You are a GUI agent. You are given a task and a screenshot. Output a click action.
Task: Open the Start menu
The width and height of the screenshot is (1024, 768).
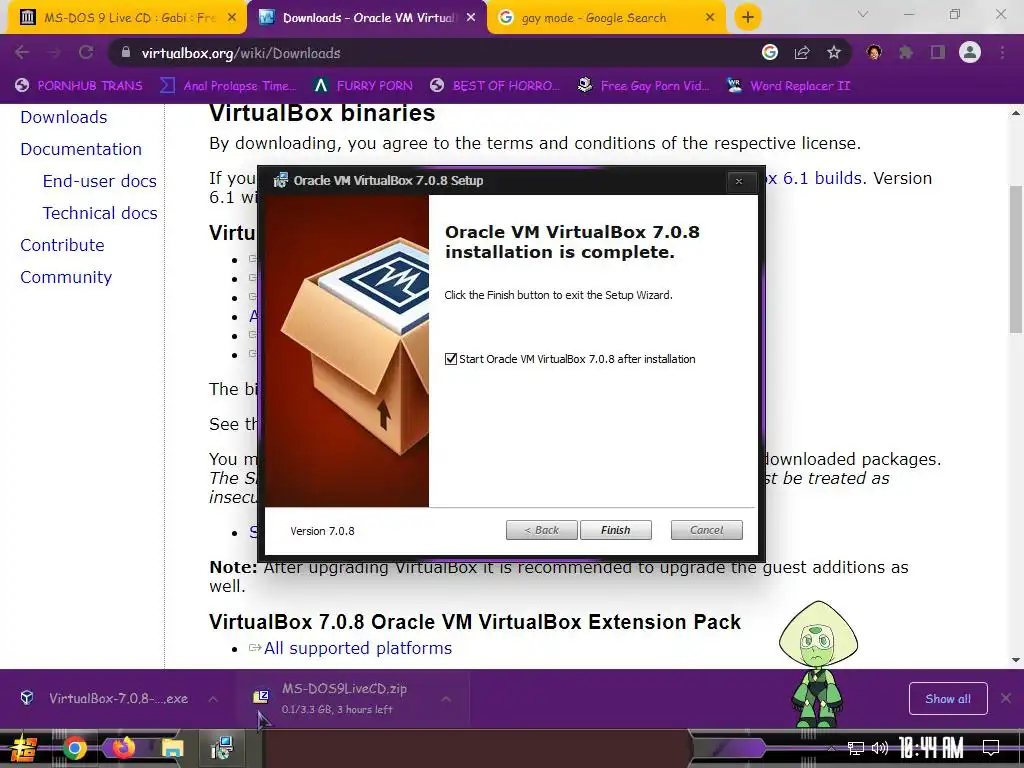click(23, 748)
